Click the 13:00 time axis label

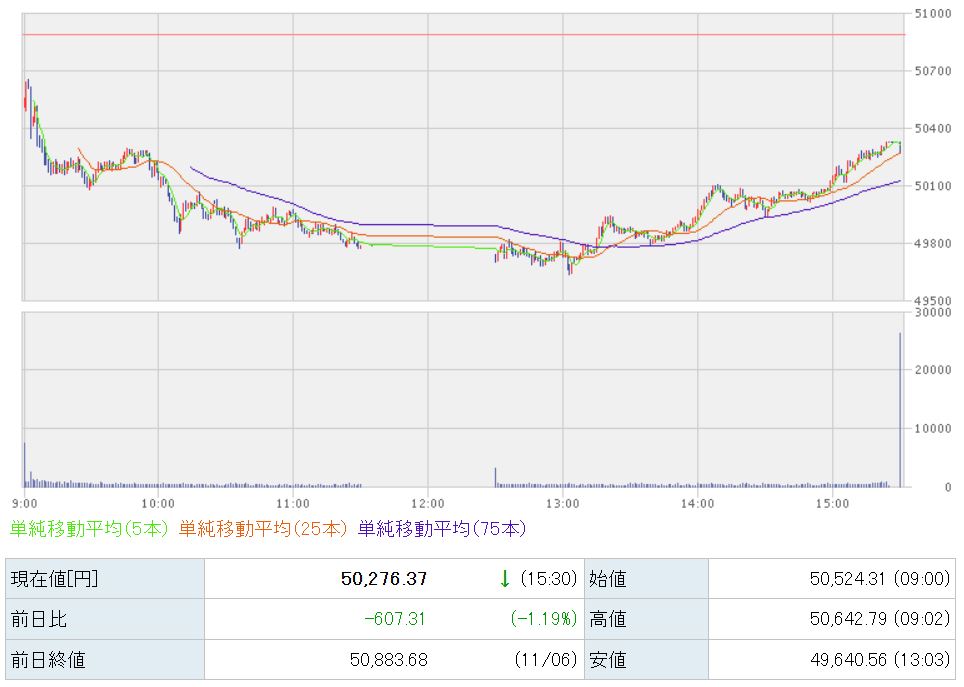click(x=562, y=502)
